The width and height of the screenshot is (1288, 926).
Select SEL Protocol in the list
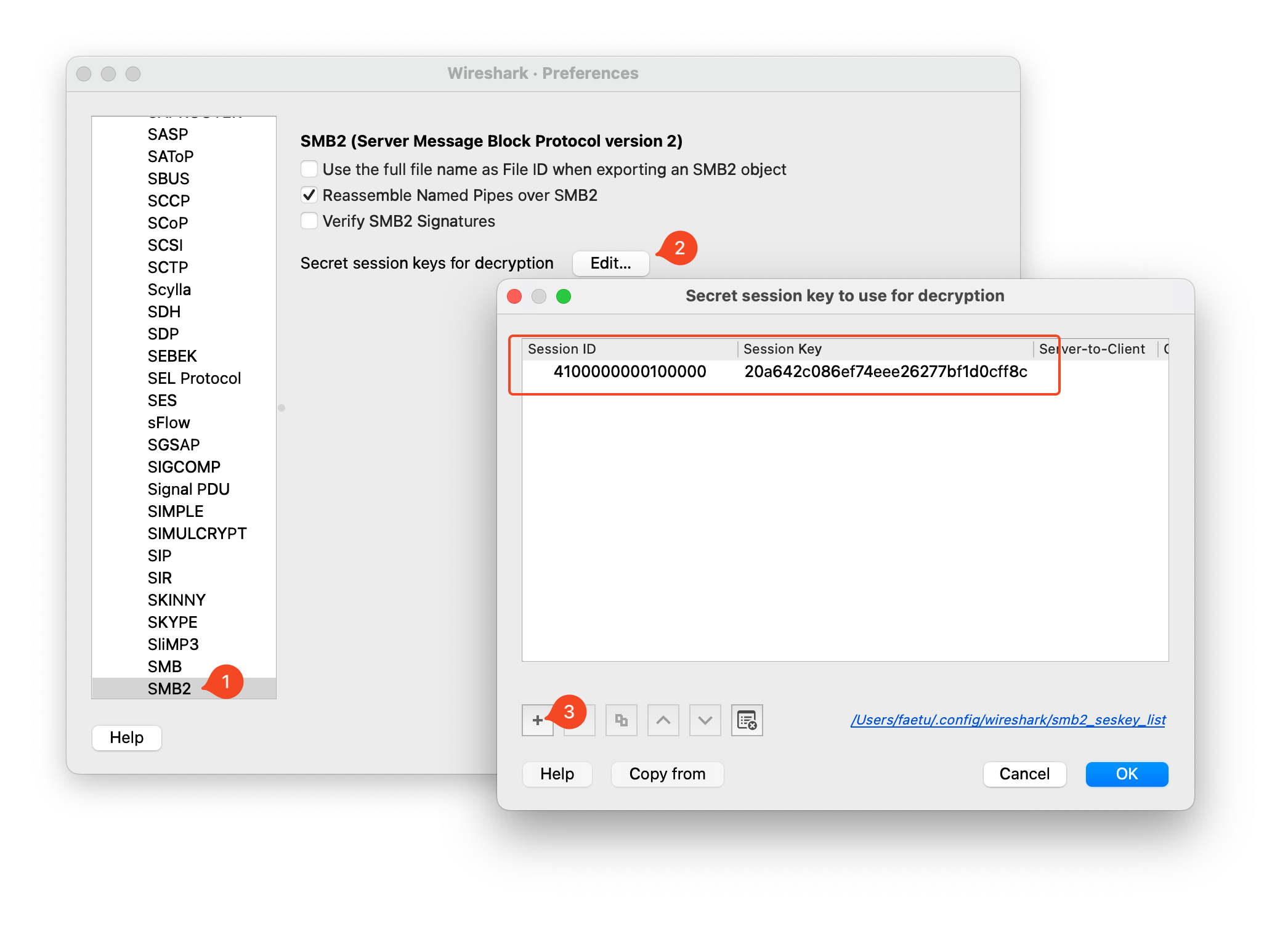click(184, 378)
